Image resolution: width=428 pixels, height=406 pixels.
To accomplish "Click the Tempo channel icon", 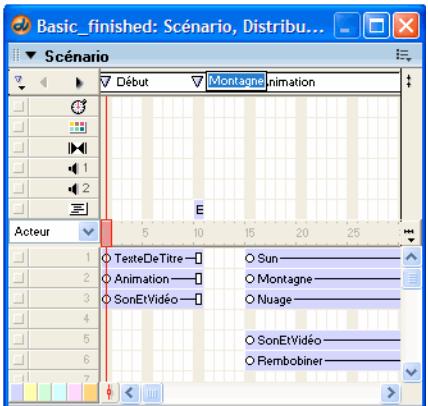I will click(x=79, y=107).
